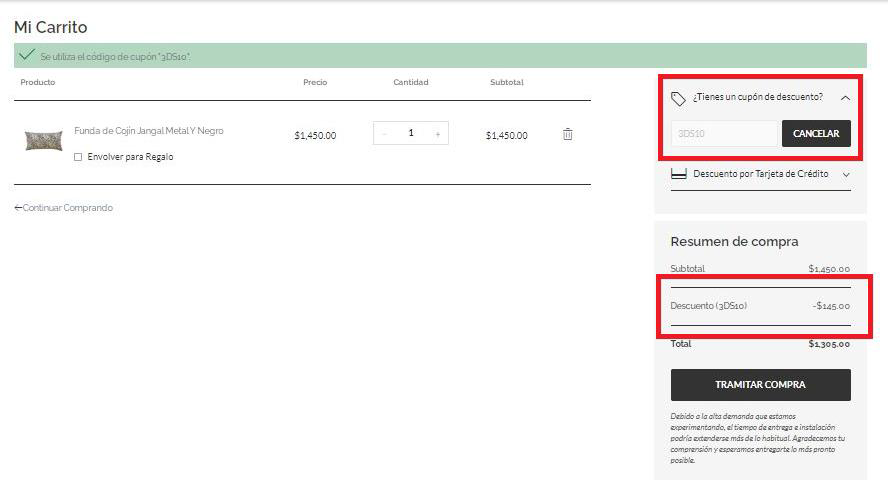Click the coupon applied success message text
The height and width of the screenshot is (480, 888).
(116, 57)
